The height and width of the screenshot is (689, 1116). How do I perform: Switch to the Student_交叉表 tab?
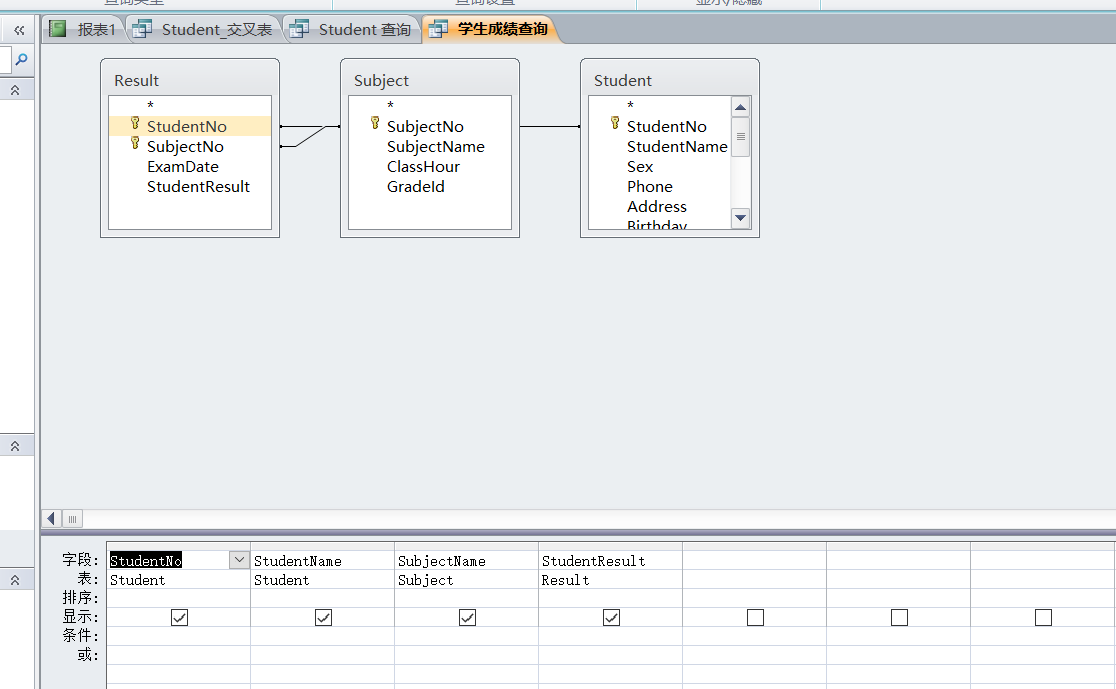click(205, 30)
